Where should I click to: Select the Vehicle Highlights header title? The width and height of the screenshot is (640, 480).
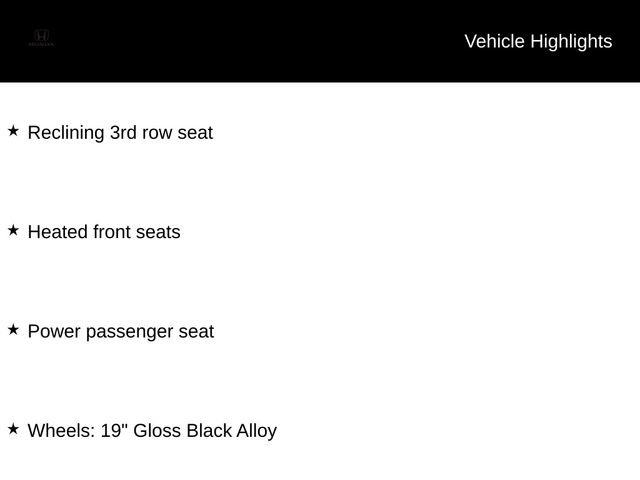click(x=538, y=41)
